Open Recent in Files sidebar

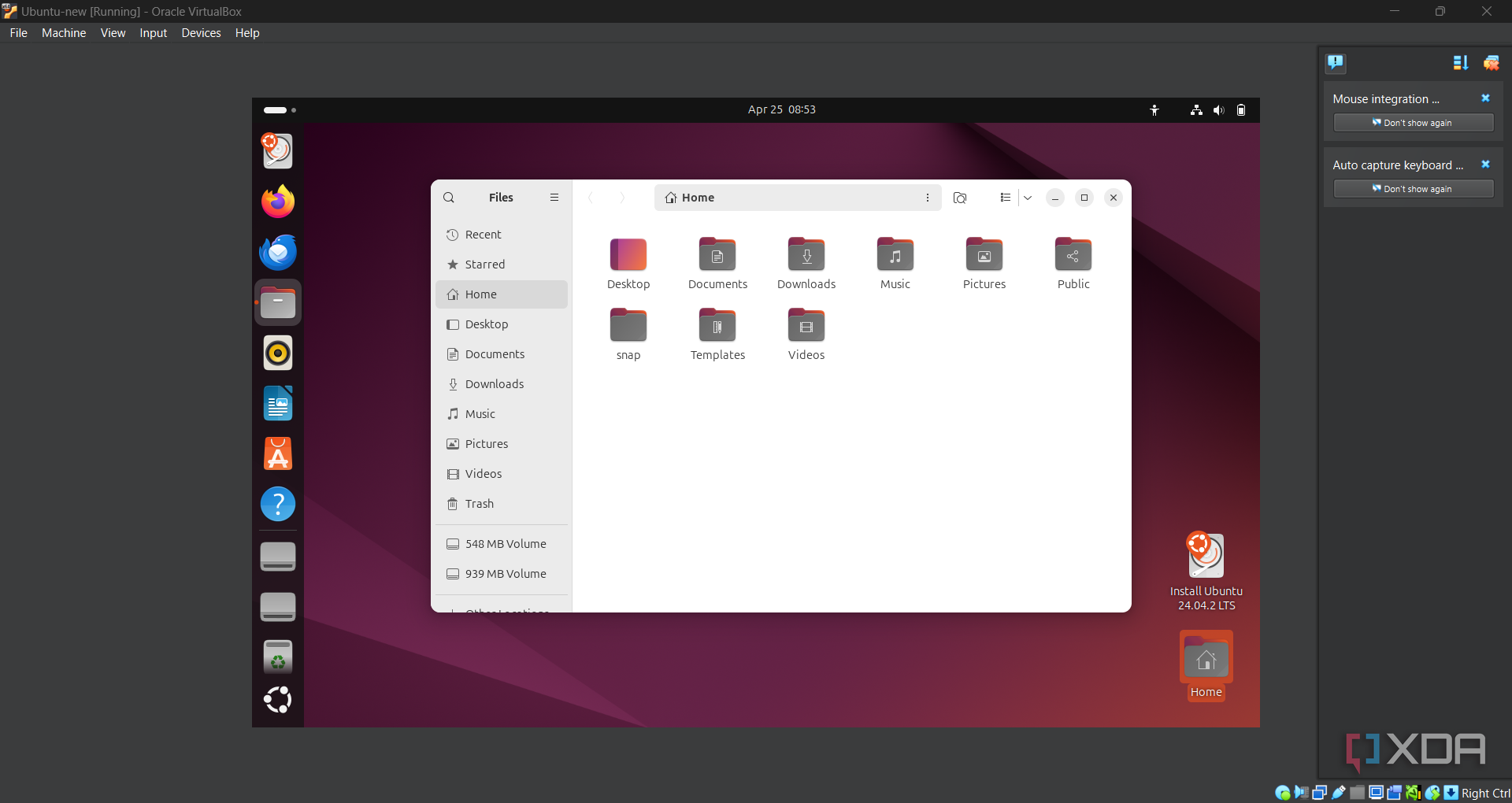pyautogui.click(x=502, y=235)
